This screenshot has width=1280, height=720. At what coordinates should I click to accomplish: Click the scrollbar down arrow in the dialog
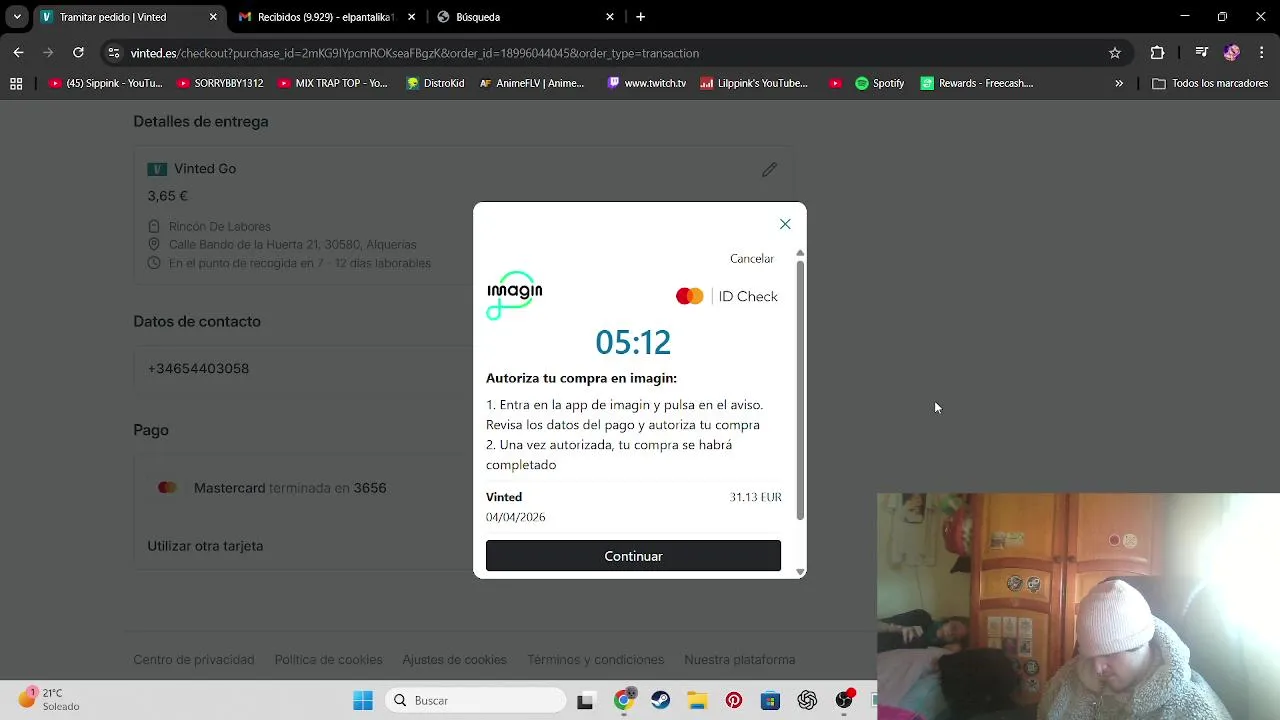[x=800, y=572]
